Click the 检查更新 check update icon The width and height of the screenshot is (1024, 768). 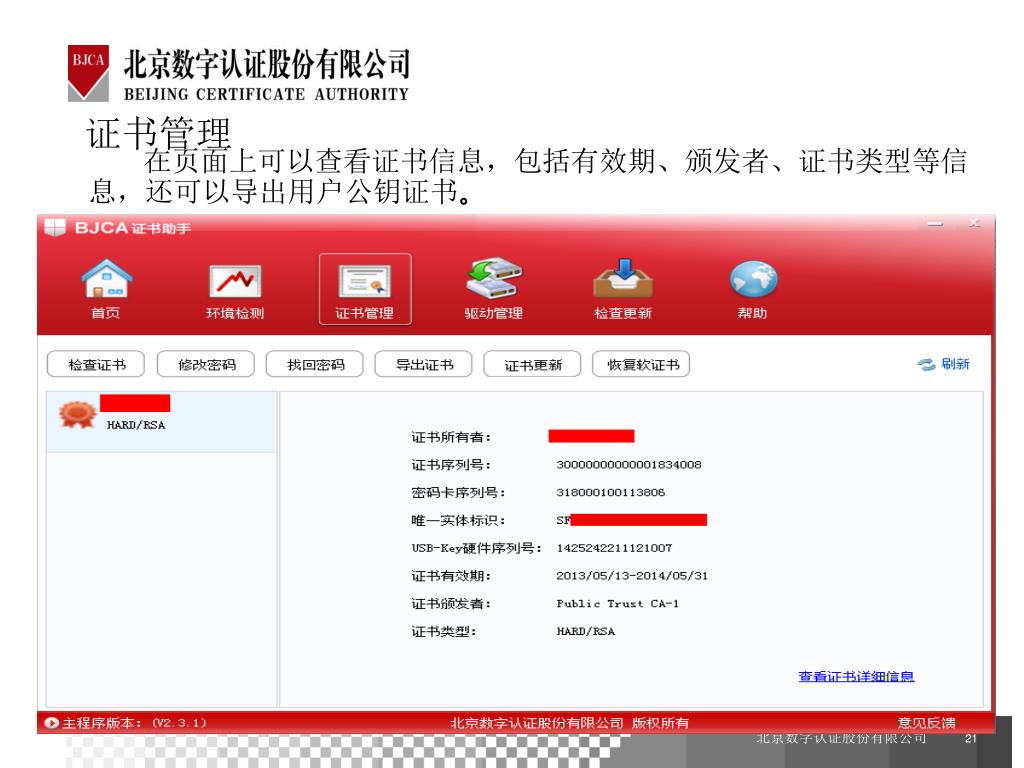pyautogui.click(x=623, y=289)
